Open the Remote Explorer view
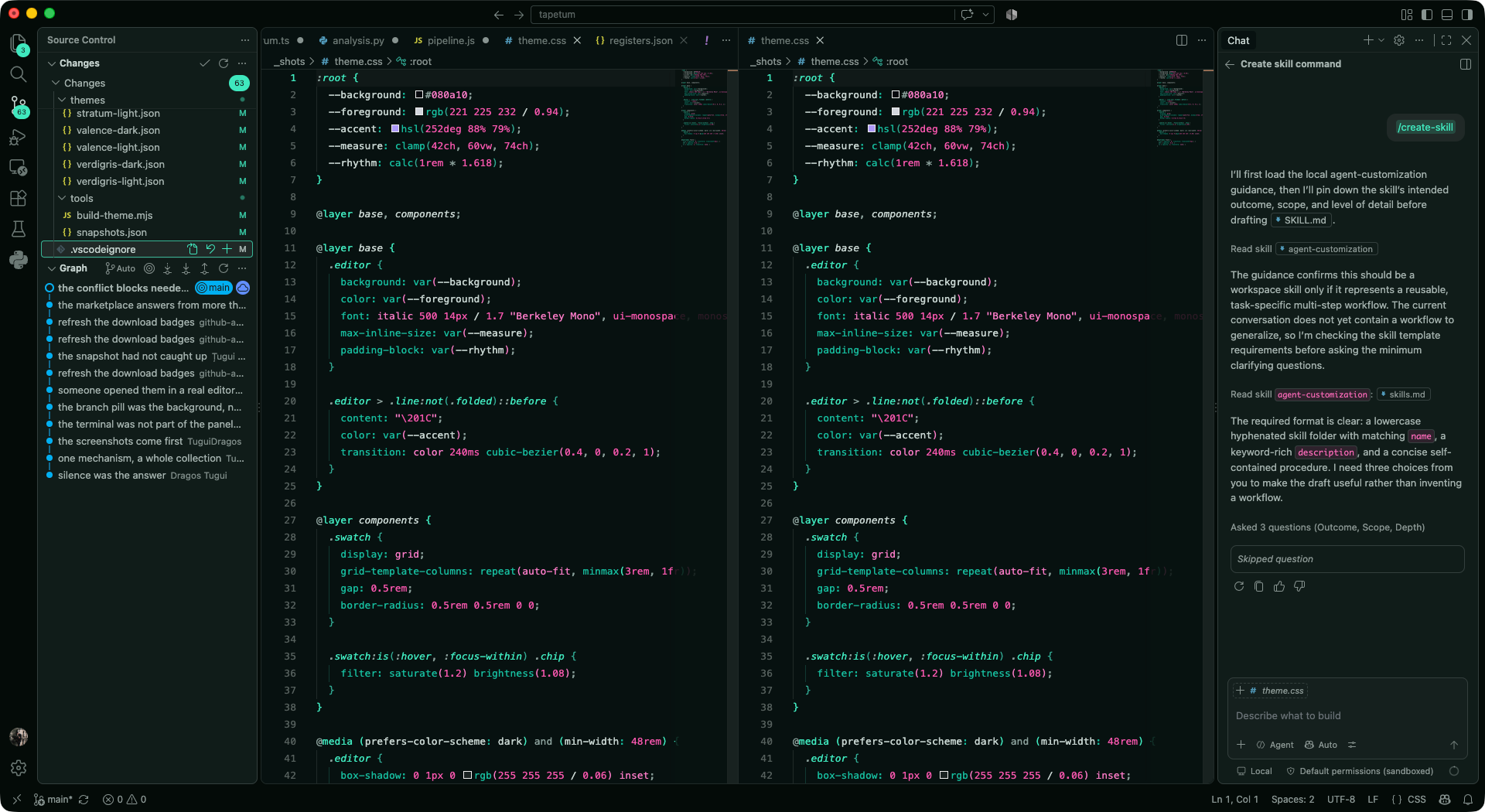 click(19, 168)
